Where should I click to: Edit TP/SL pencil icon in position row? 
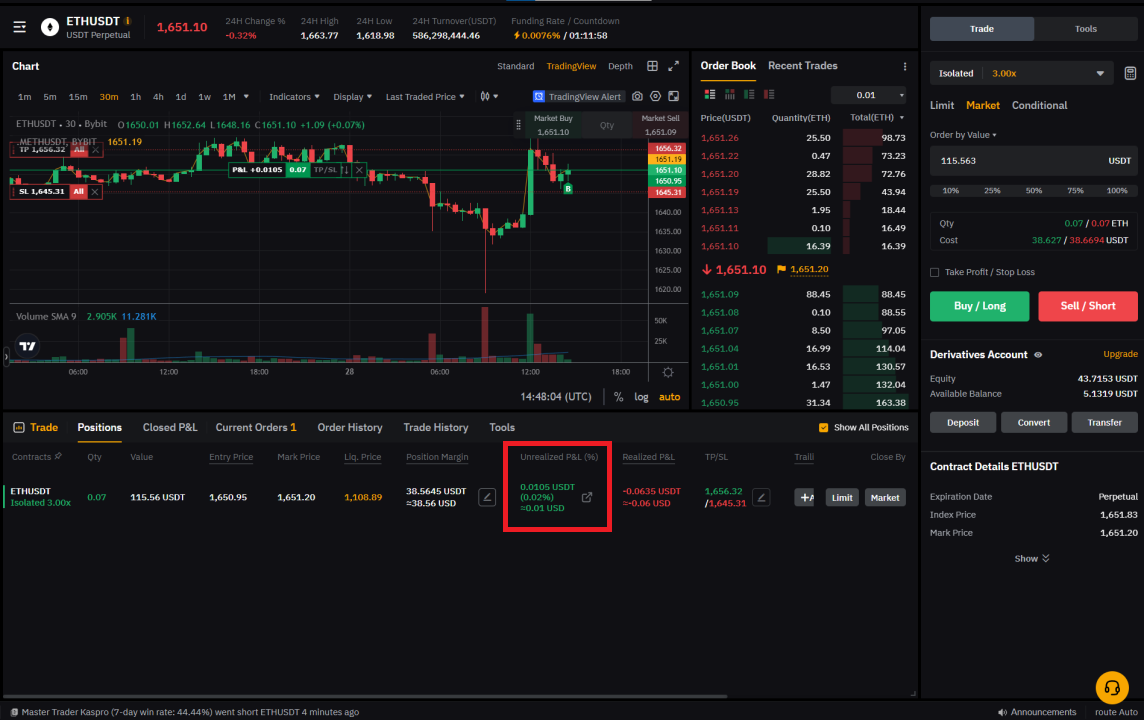pyautogui.click(x=761, y=498)
